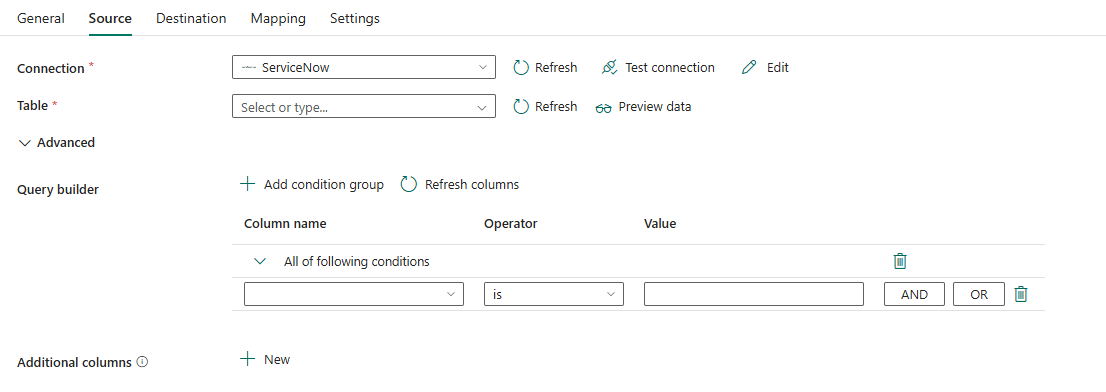Viewport: 1106px width, 392px height.
Task: Open the ServiceNow connection dropdown
Action: (x=364, y=68)
